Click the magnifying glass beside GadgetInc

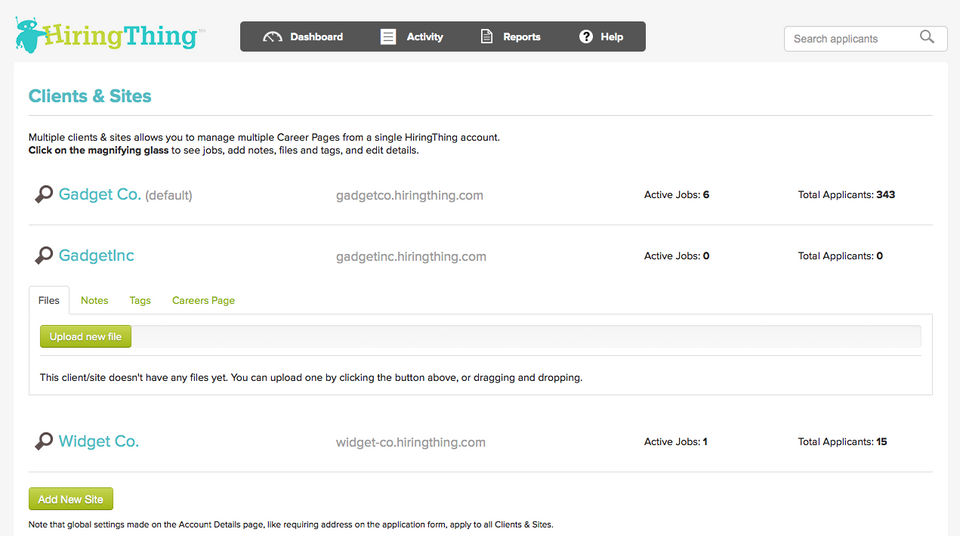(x=43, y=255)
